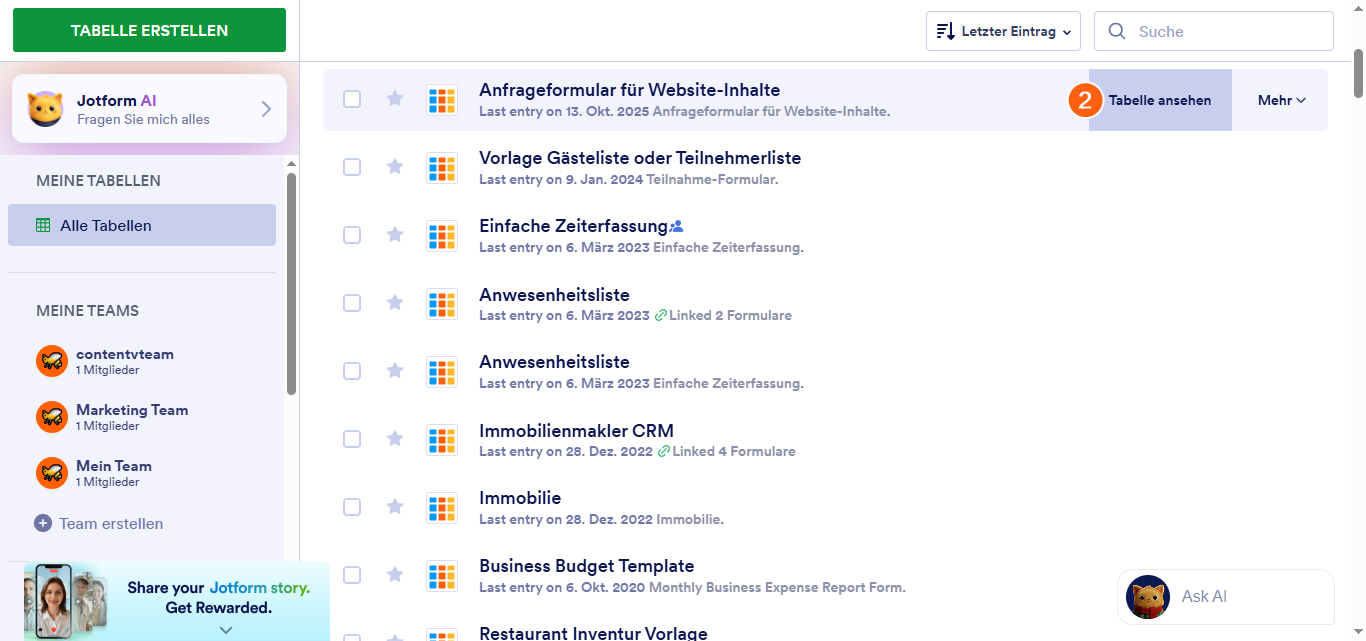The height and width of the screenshot is (641, 1366).
Task: Open the Immobilienmakler CRM table icon
Action: click(442, 440)
